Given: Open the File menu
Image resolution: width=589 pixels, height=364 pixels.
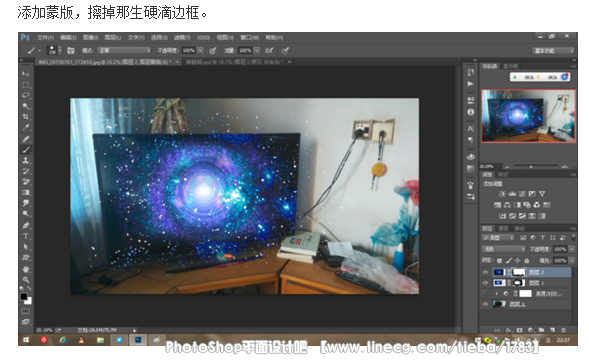Looking at the screenshot, I should 45,38.
